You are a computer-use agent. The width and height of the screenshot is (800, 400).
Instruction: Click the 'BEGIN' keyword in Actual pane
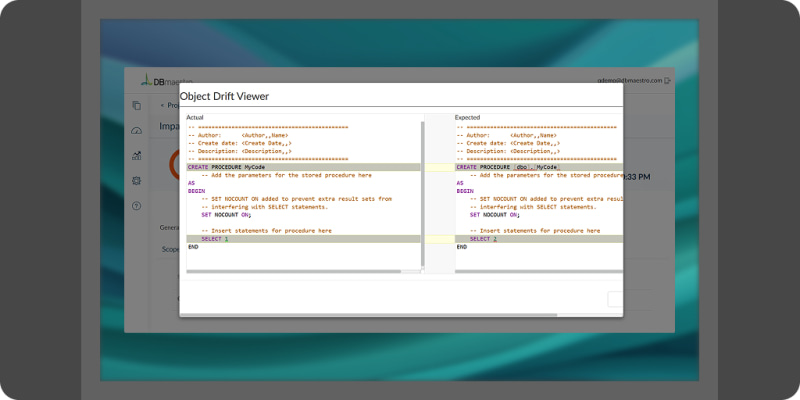tap(196, 191)
